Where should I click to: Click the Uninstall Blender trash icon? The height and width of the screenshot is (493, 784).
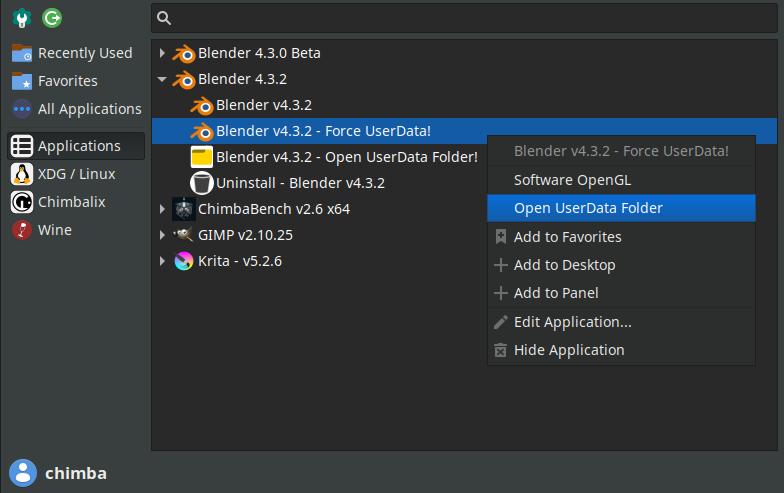coord(201,183)
